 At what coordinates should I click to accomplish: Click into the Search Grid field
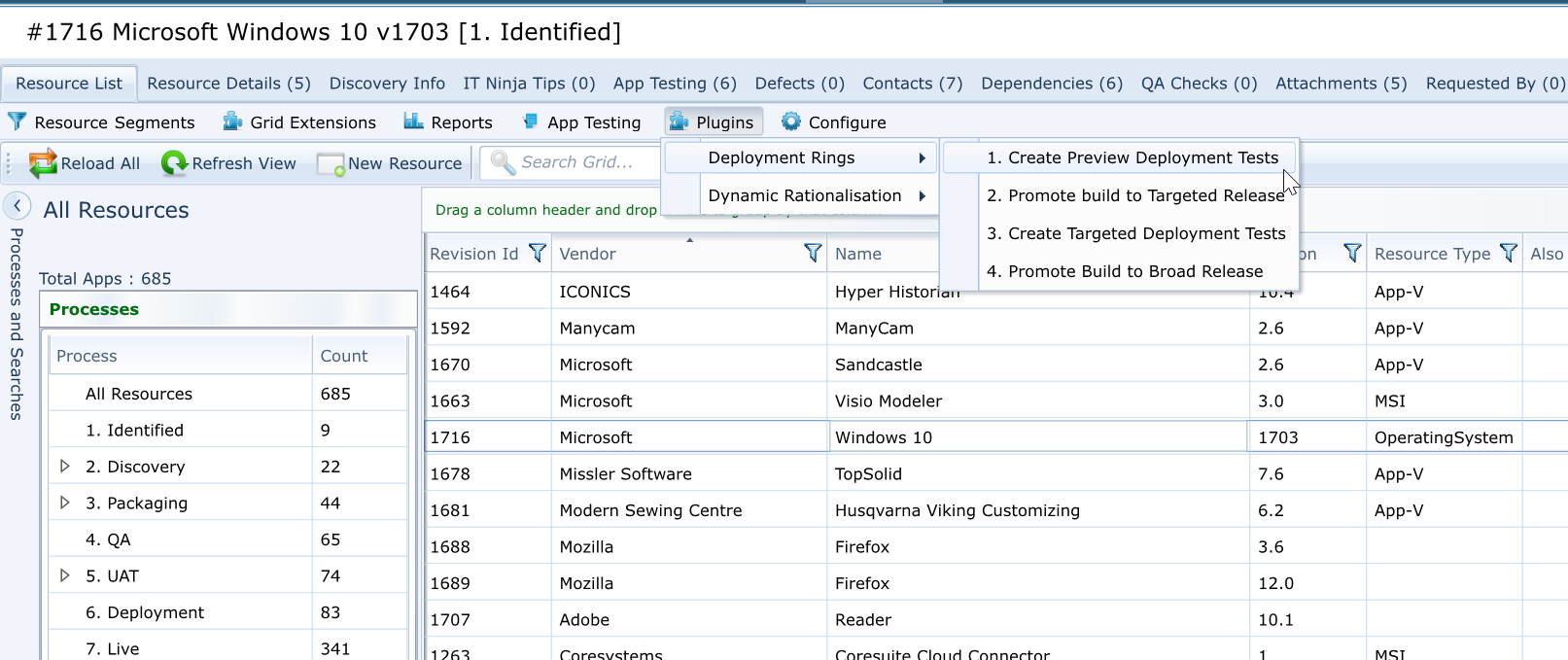pos(577,162)
